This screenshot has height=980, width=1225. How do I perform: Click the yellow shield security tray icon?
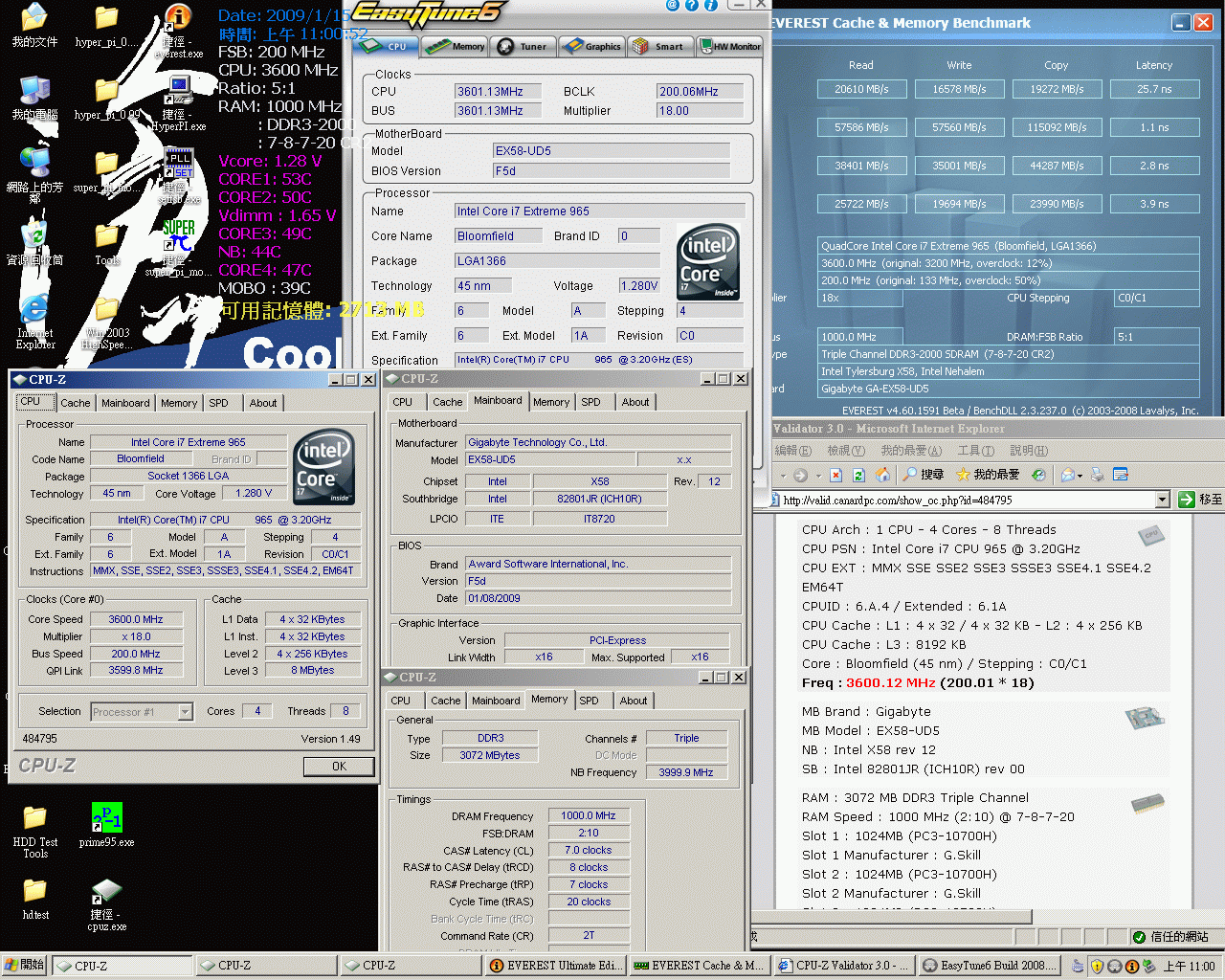pyautogui.click(x=1097, y=966)
